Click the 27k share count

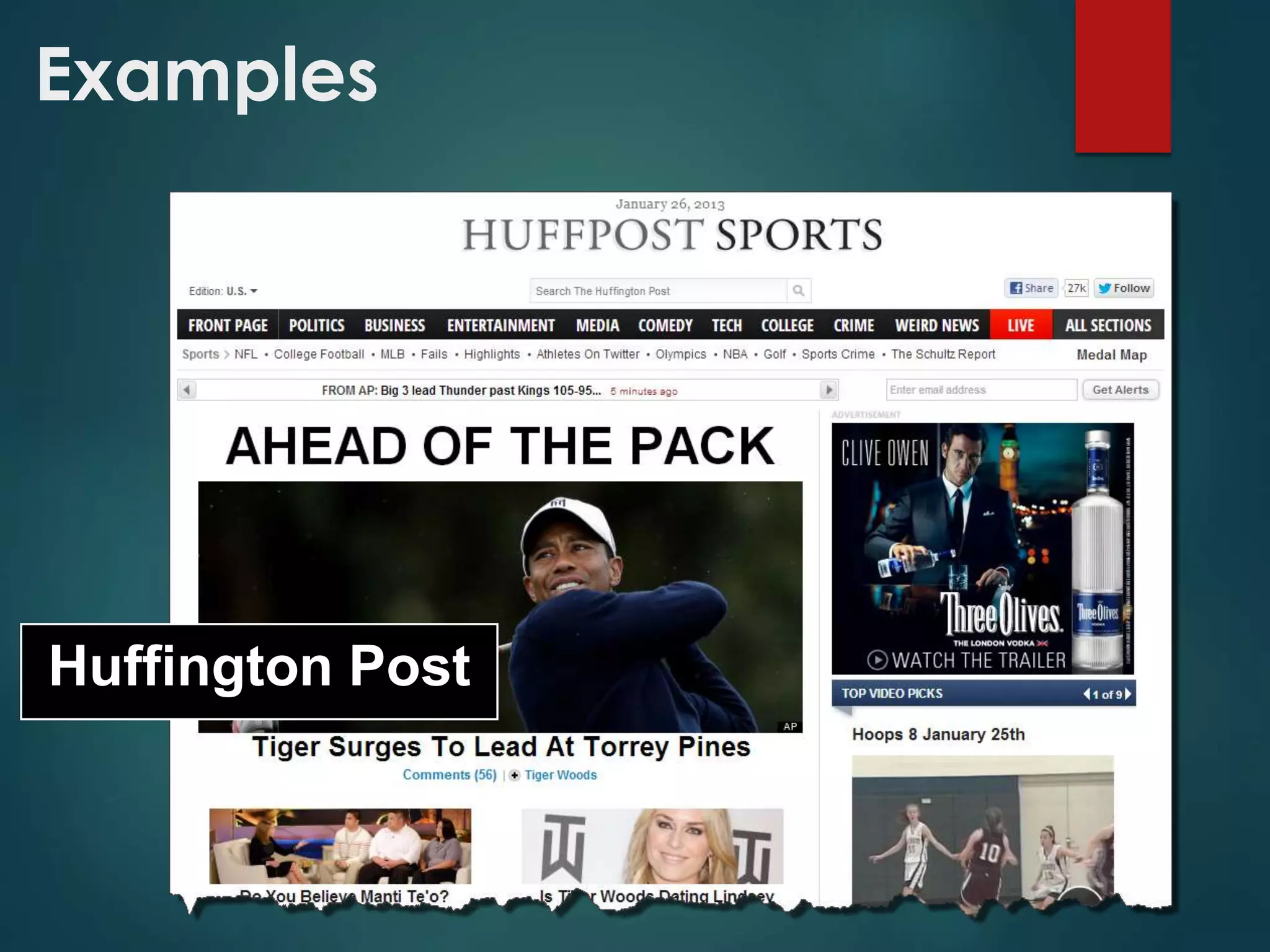click(x=1077, y=288)
